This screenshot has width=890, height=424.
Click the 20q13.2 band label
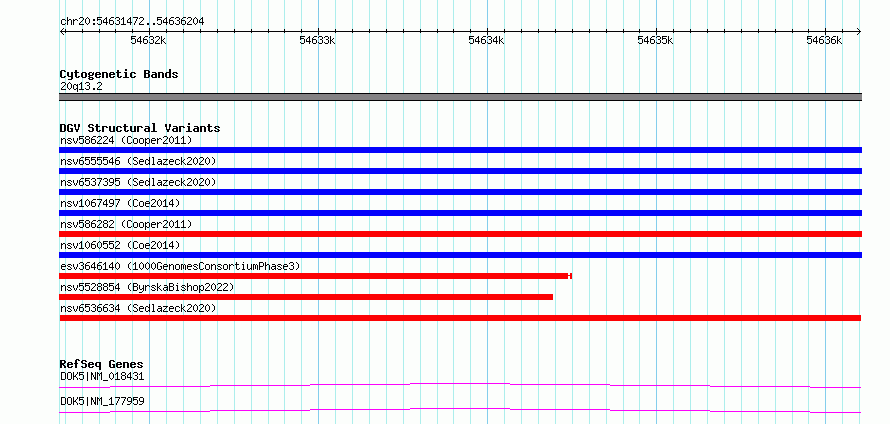point(81,87)
